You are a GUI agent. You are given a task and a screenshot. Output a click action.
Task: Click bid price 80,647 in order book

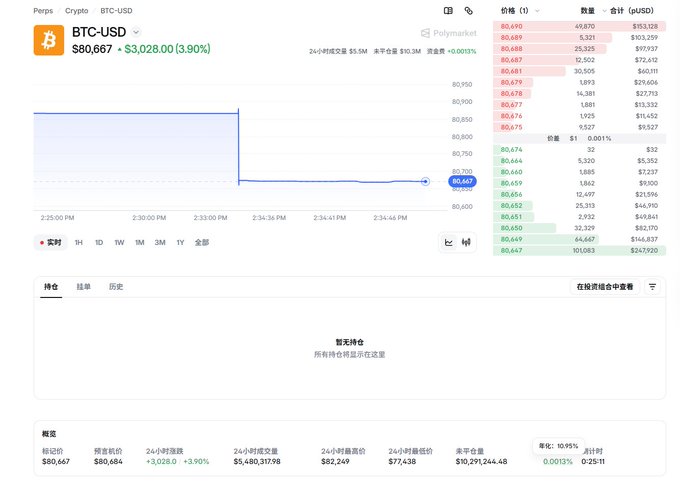(511, 251)
